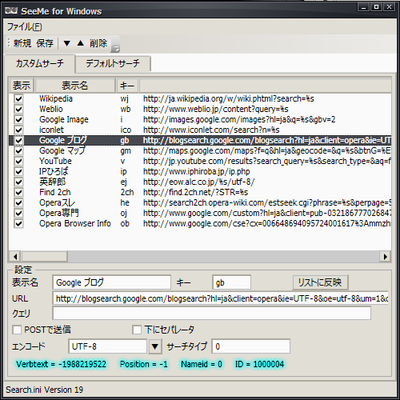Viewport: 400px width, 400px height.
Task: Open the ファイル(F) menu
Action: [x=25, y=27]
